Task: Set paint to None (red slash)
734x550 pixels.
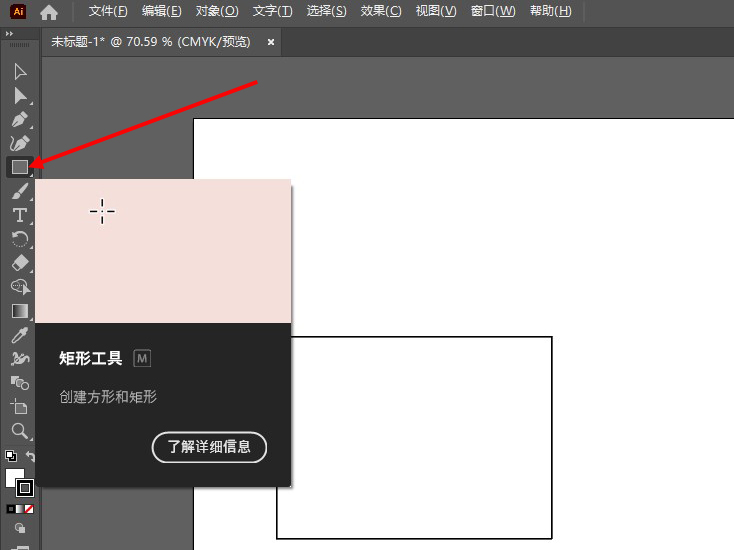Action: (30, 509)
